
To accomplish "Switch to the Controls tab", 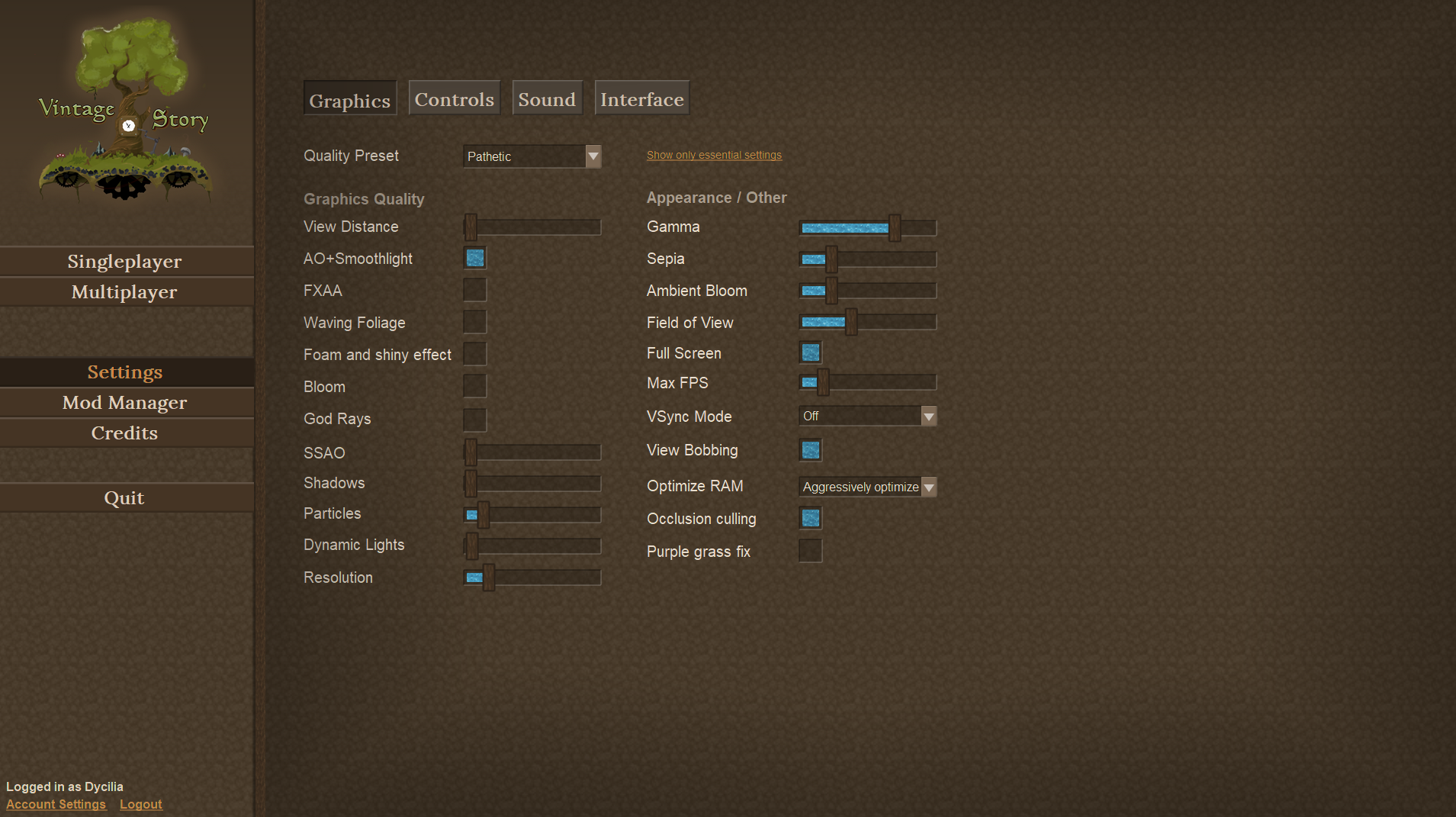I will (454, 99).
